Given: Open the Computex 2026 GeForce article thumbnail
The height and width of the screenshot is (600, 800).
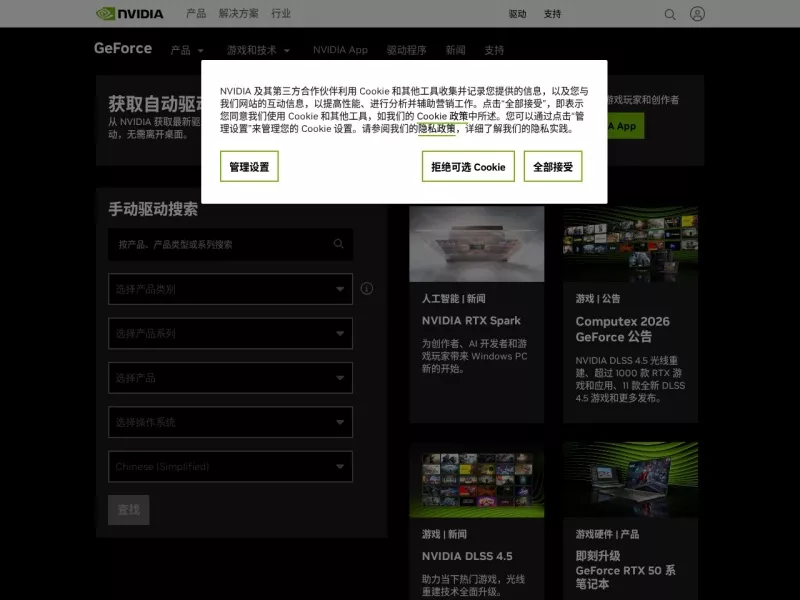Looking at the screenshot, I should [630, 244].
